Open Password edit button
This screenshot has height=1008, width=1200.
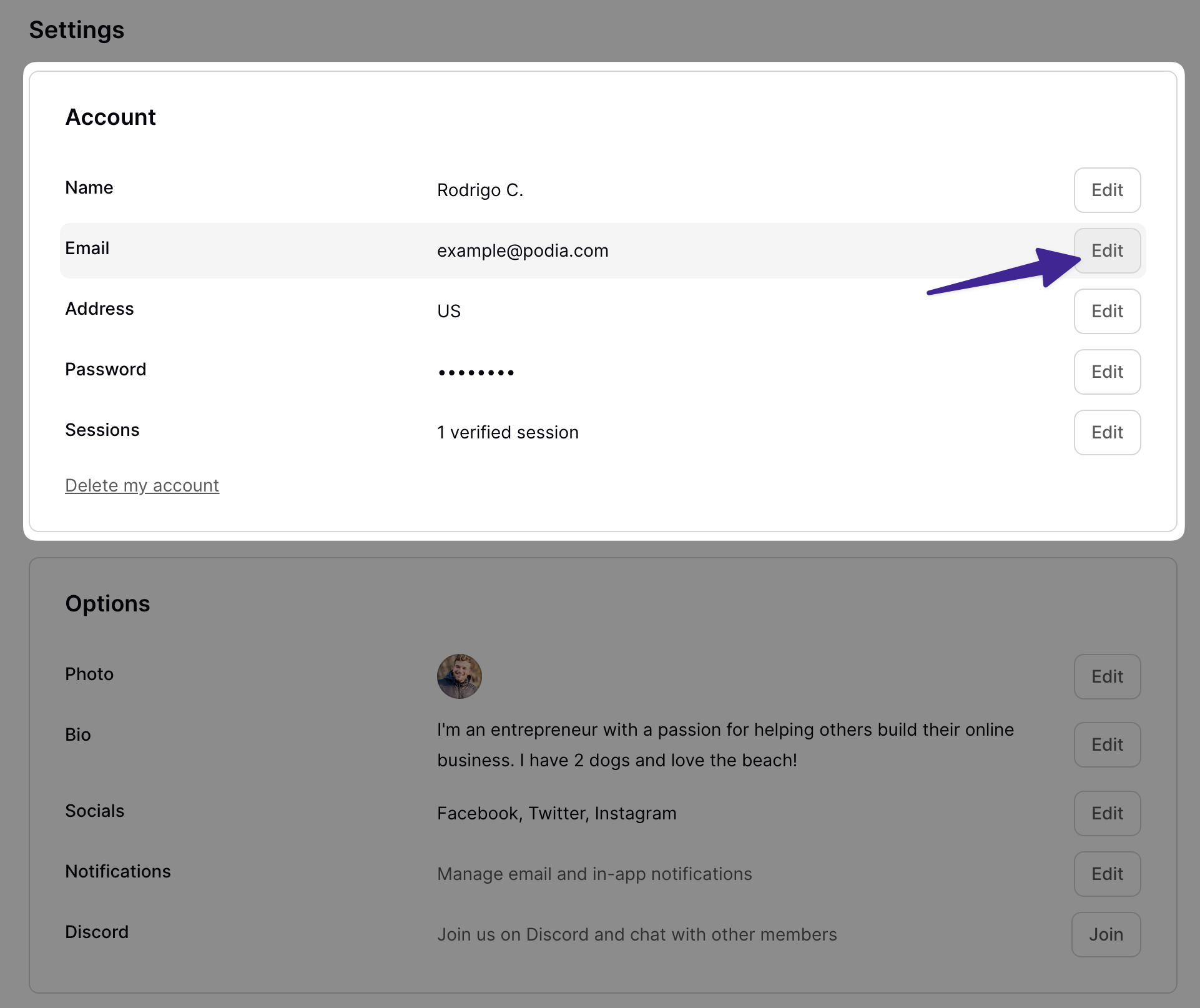[1106, 372]
